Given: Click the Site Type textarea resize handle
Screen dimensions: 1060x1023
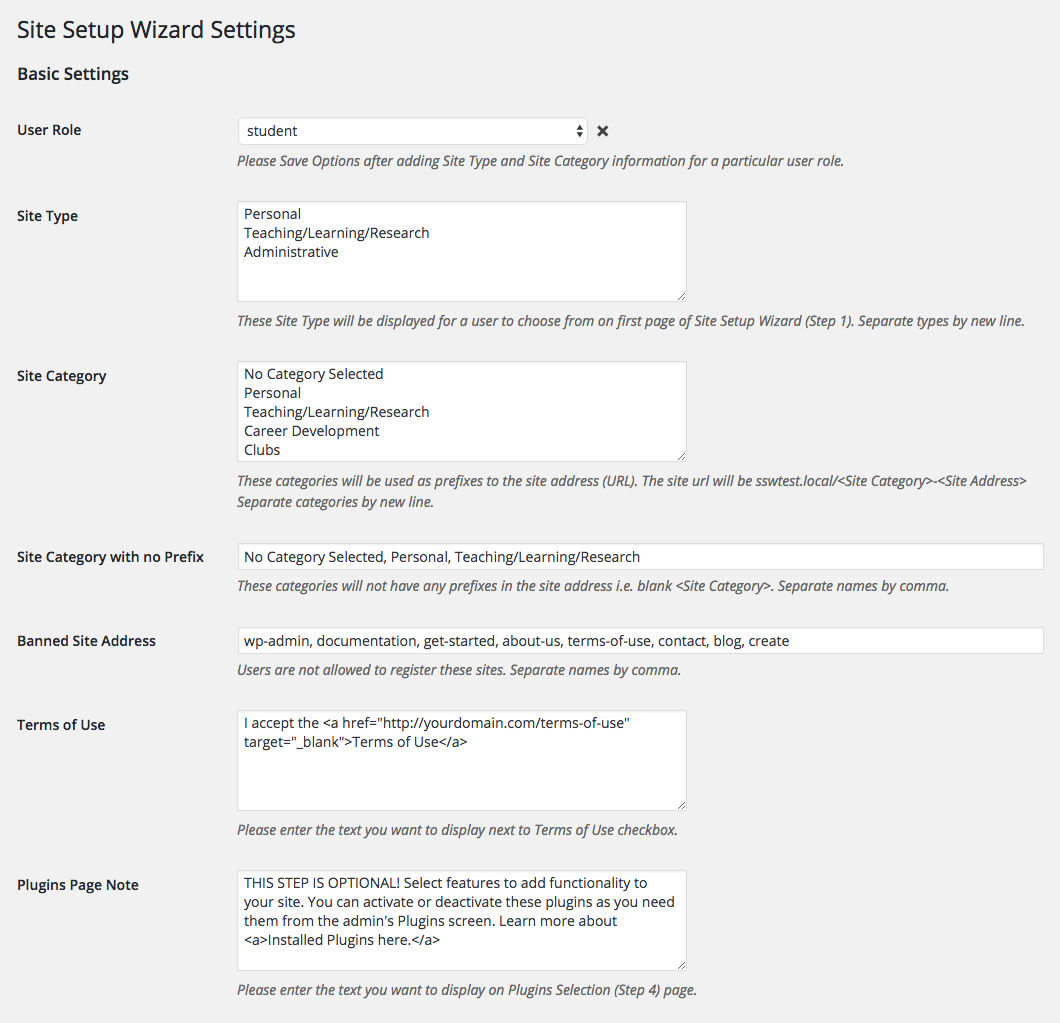Looking at the screenshot, I should pyautogui.click(x=681, y=296).
